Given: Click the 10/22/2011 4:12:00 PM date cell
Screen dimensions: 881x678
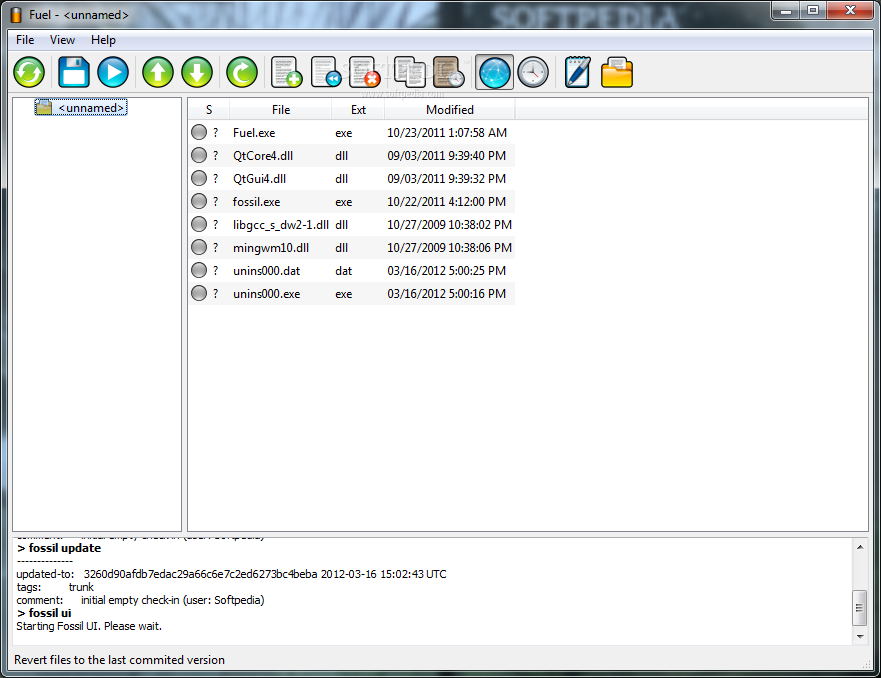Looking at the screenshot, I should (447, 202).
